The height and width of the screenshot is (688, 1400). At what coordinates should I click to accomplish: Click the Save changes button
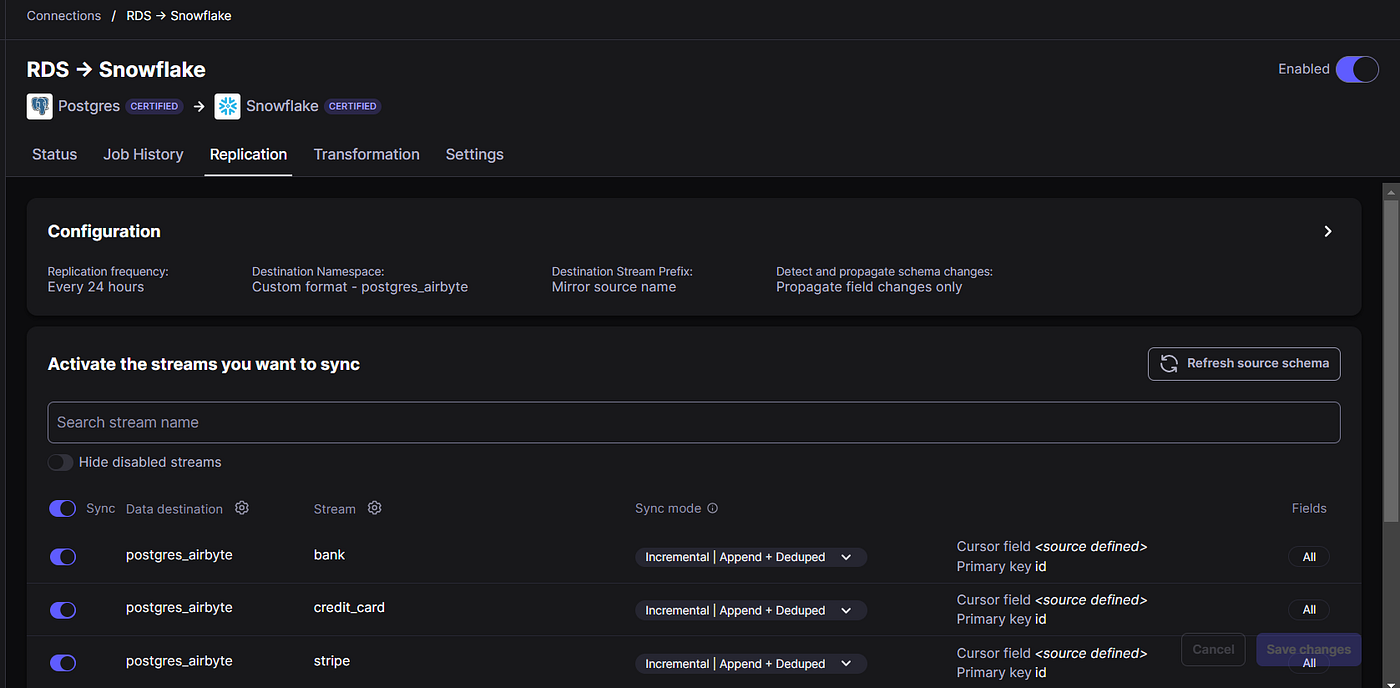click(1308, 649)
